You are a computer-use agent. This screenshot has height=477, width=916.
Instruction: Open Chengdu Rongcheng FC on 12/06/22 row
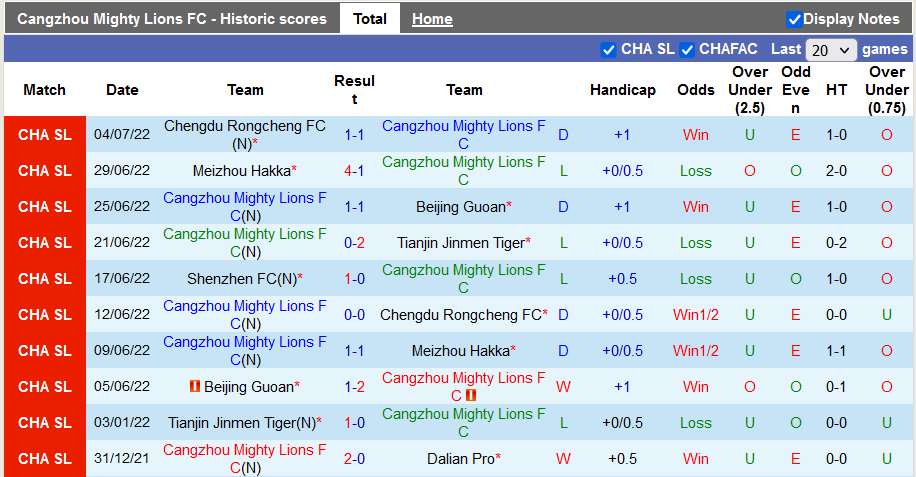pyautogui.click(x=461, y=315)
